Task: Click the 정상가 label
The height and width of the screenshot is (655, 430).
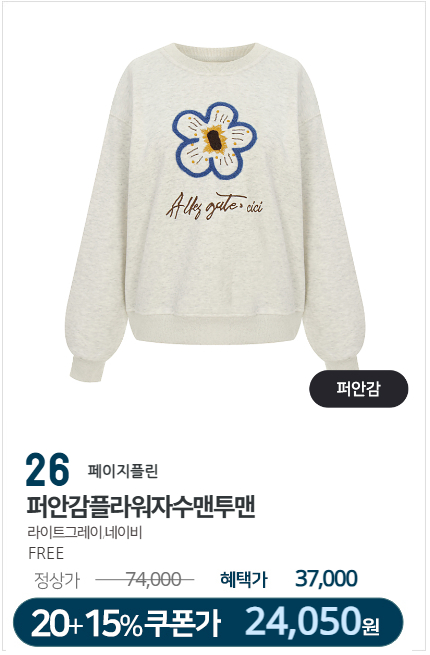Action: coord(57,580)
